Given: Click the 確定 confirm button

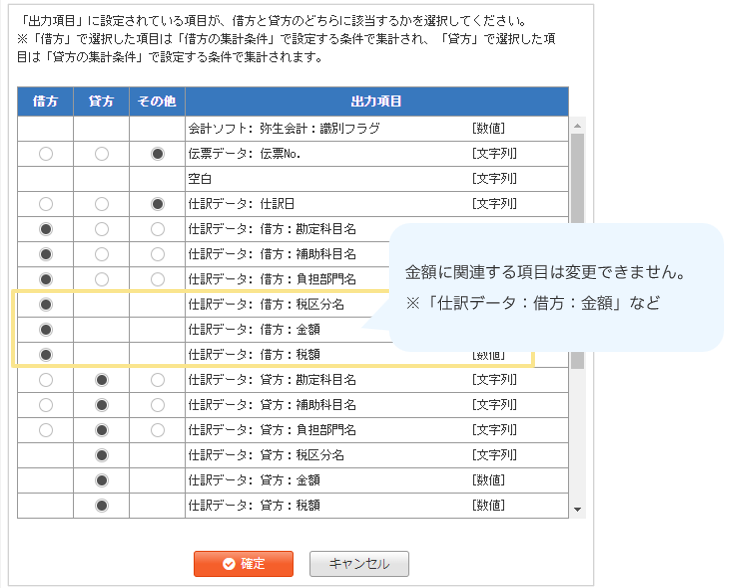Looking at the screenshot, I should coord(243,564).
